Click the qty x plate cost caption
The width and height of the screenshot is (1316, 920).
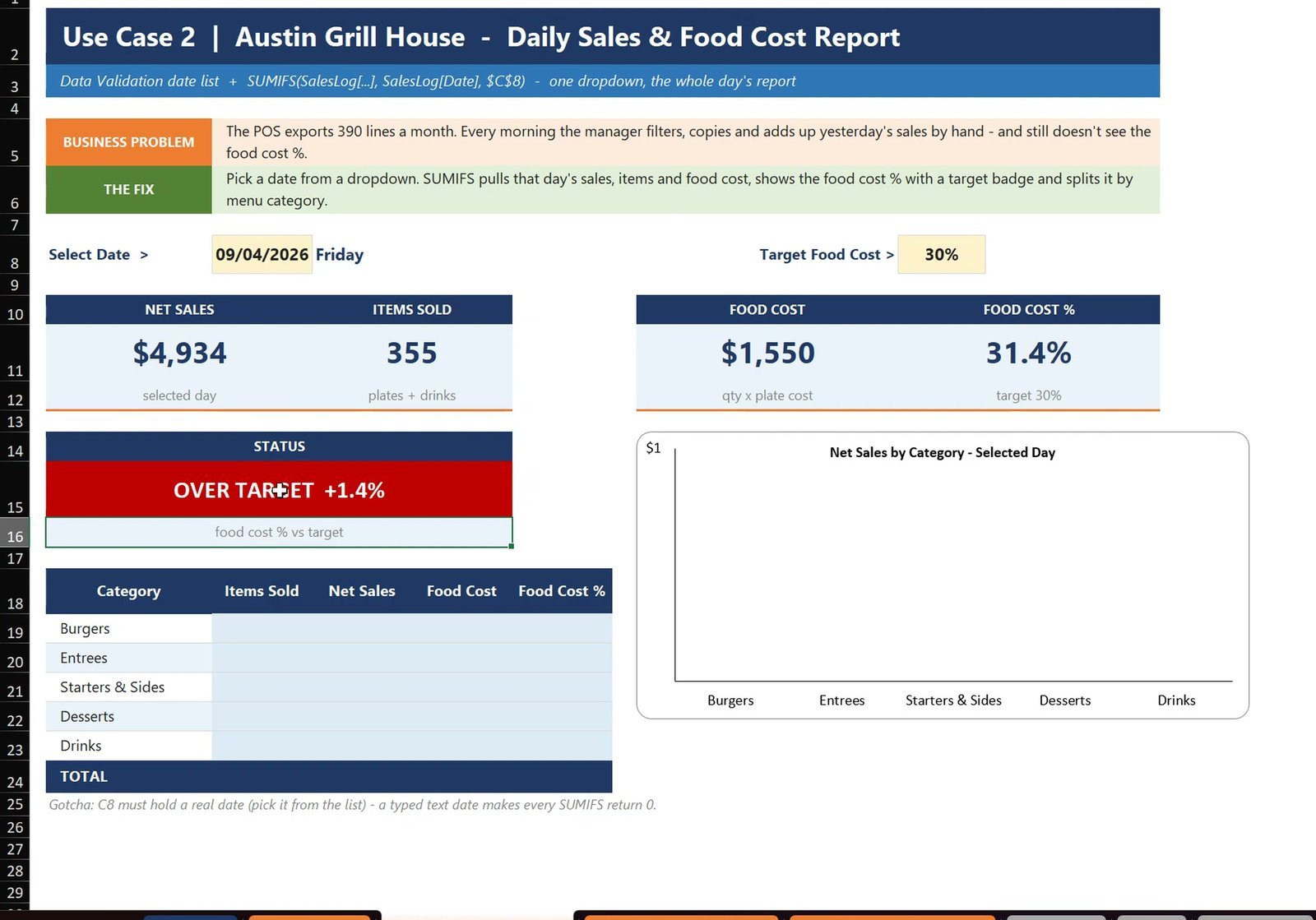(x=767, y=395)
